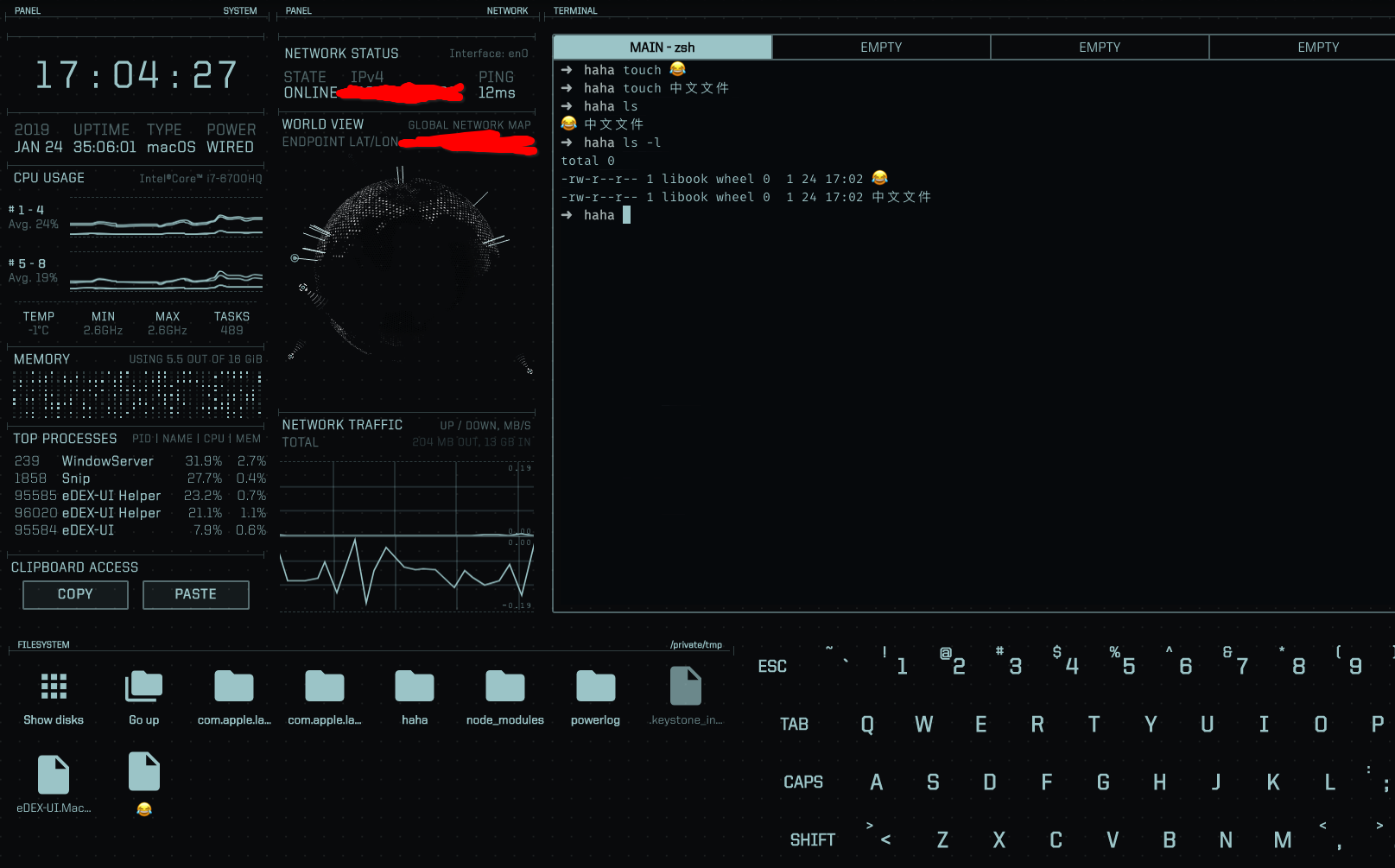Select the file named with laughing emoji
Viewport: 1395px width, 868px height.
(144, 771)
